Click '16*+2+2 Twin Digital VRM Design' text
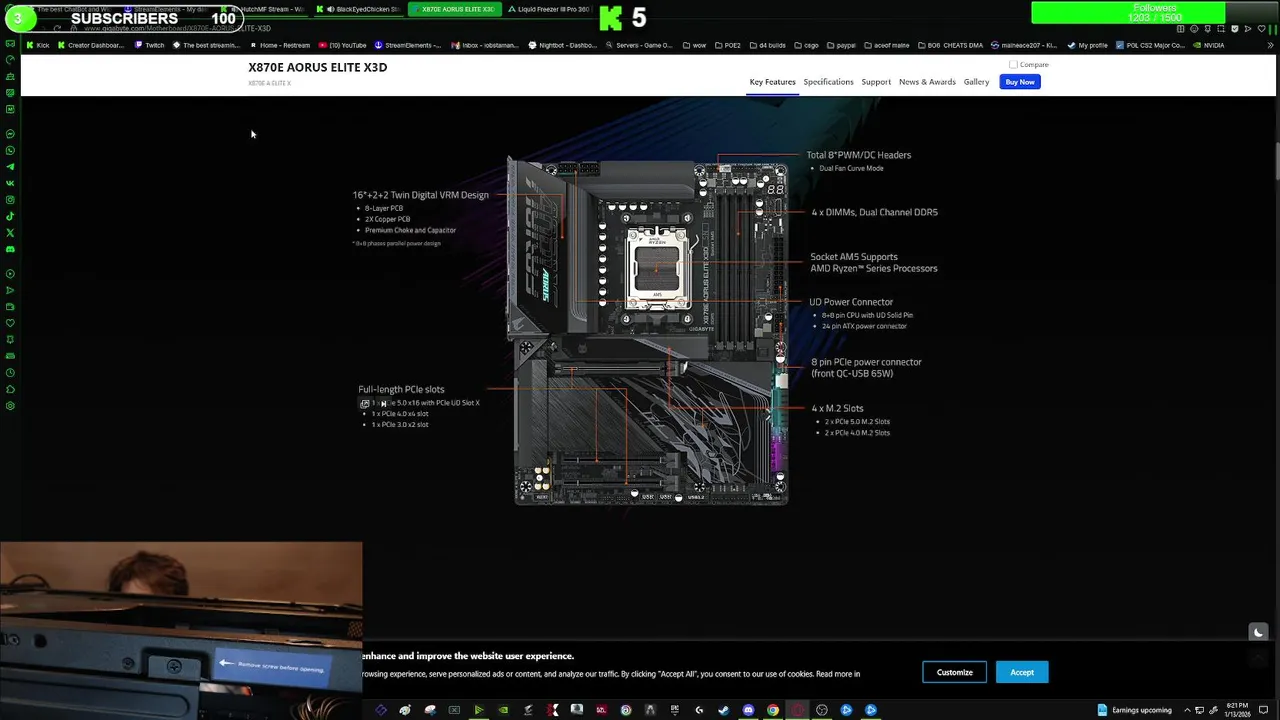The height and width of the screenshot is (720, 1280). pyautogui.click(x=420, y=195)
